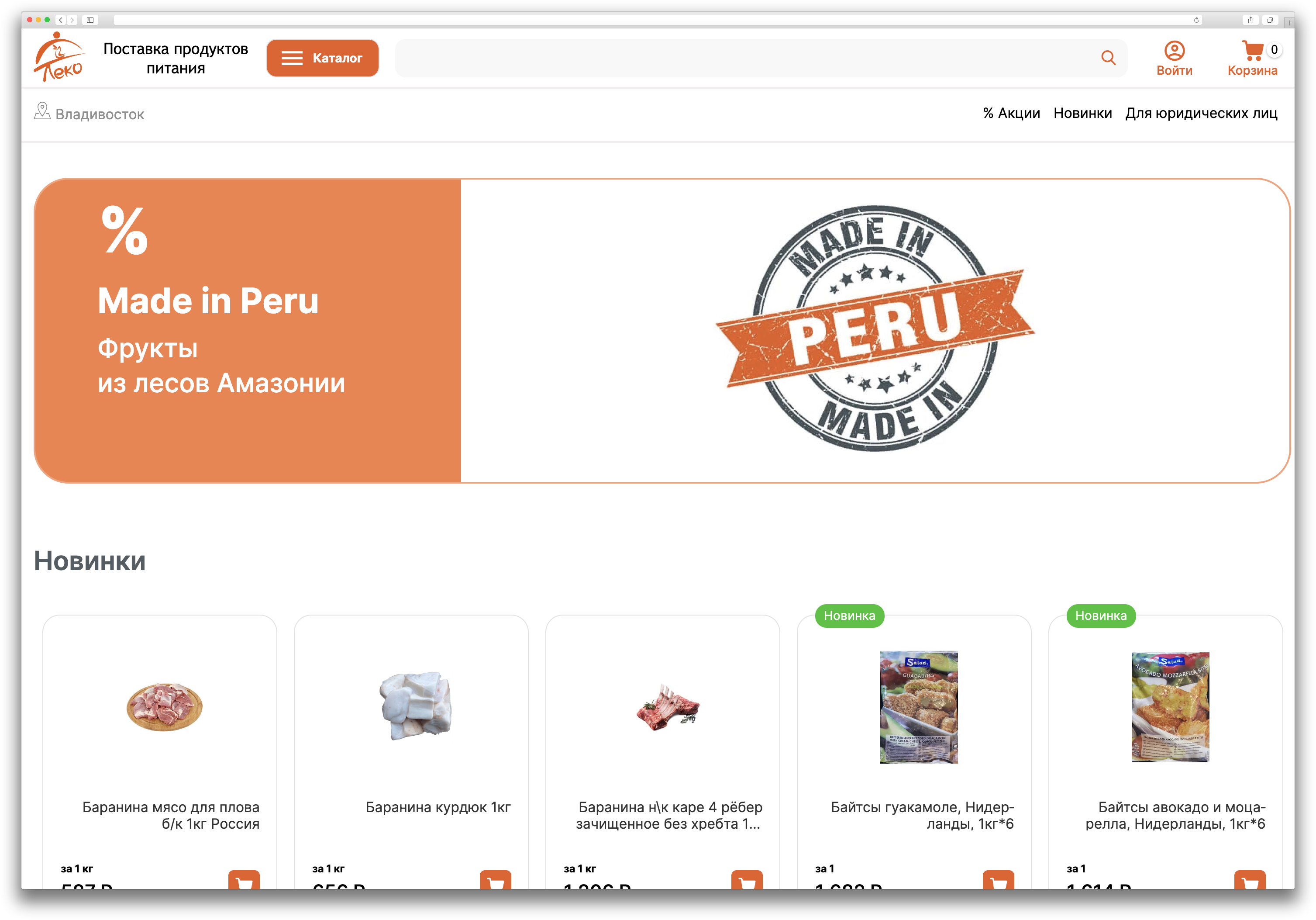Viewport: 1316px width, 920px height.
Task: Open the Войти user account icon
Action: [1174, 51]
